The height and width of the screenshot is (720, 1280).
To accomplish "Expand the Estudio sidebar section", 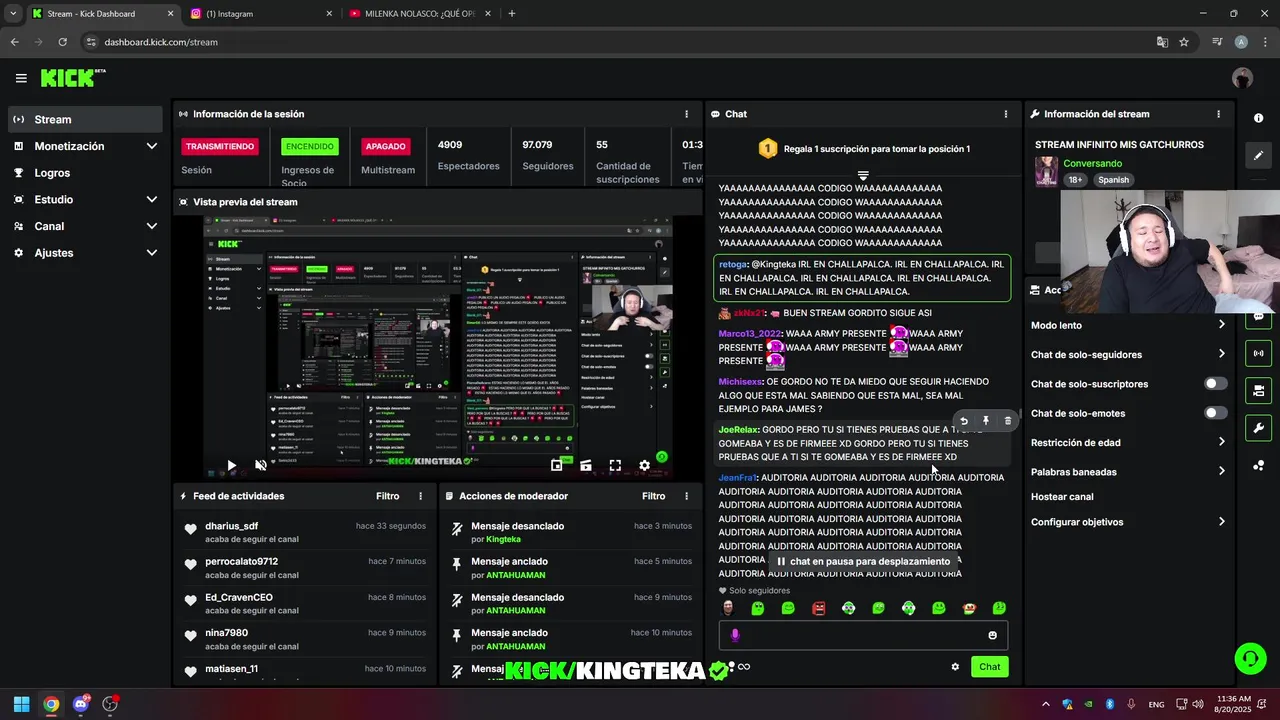I will pyautogui.click(x=85, y=199).
